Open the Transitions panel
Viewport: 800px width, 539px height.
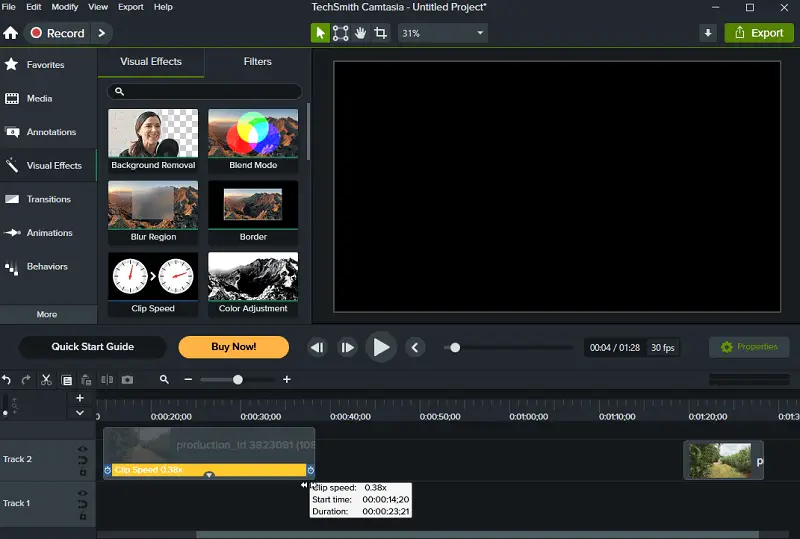point(48,199)
